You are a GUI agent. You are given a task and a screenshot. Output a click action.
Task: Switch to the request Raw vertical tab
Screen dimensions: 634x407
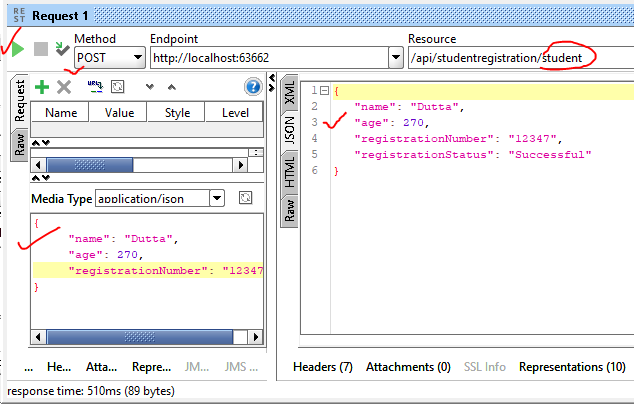[x=19, y=145]
